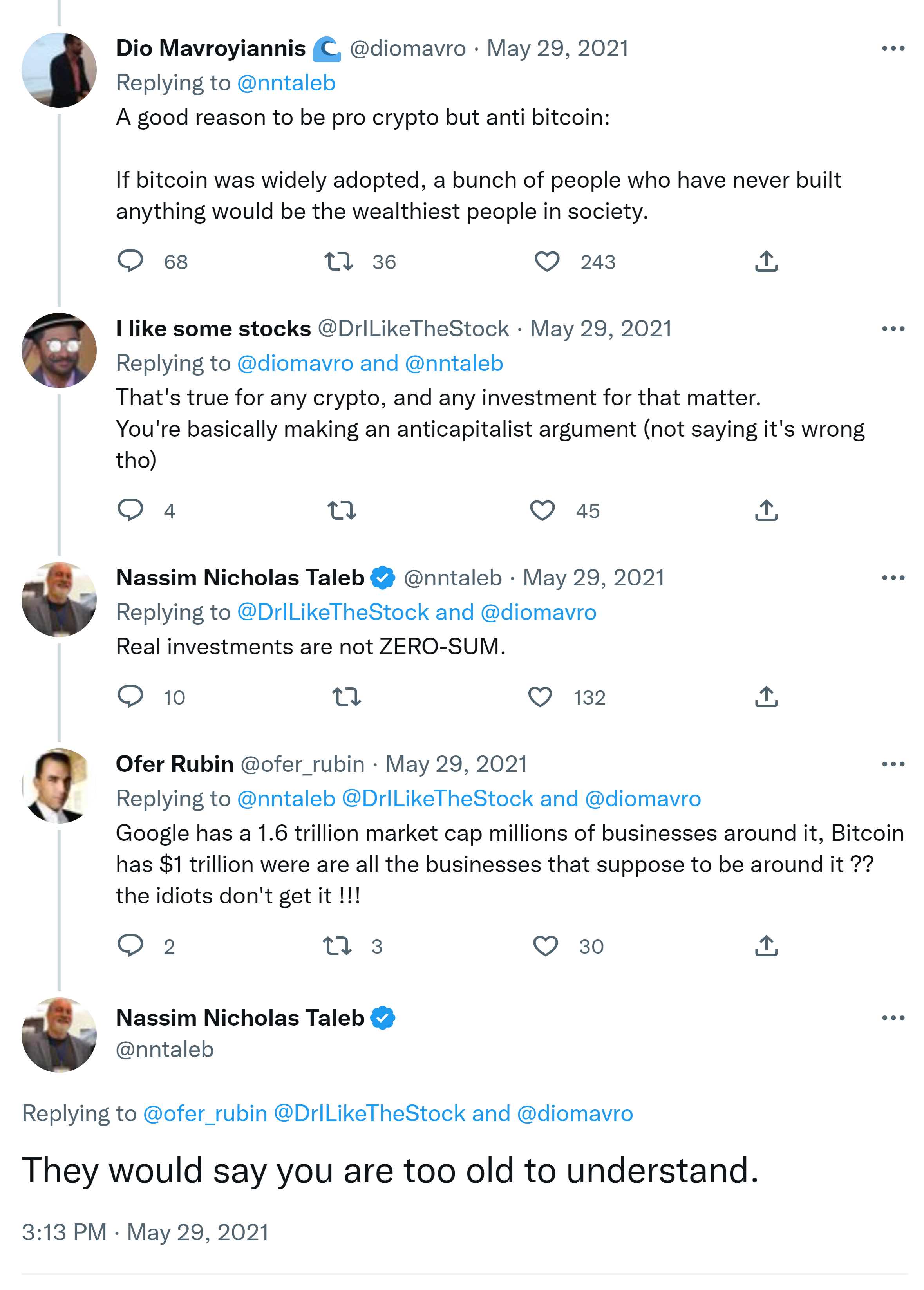The height and width of the screenshot is (1290, 924).
Task: Open Dio Mavroyiannis's profile by display name
Action: pyautogui.click(x=210, y=48)
